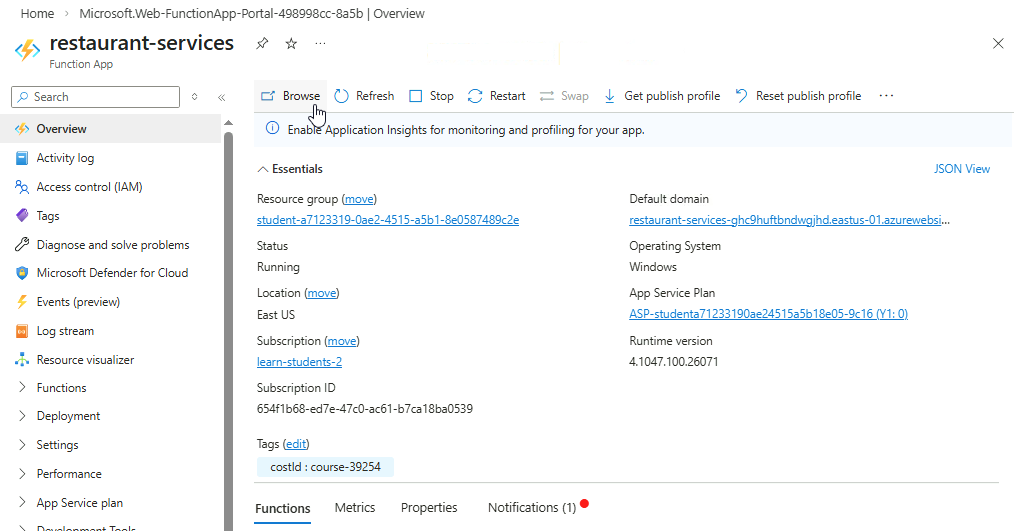
Task: Switch to the Metrics tab
Action: point(355,508)
